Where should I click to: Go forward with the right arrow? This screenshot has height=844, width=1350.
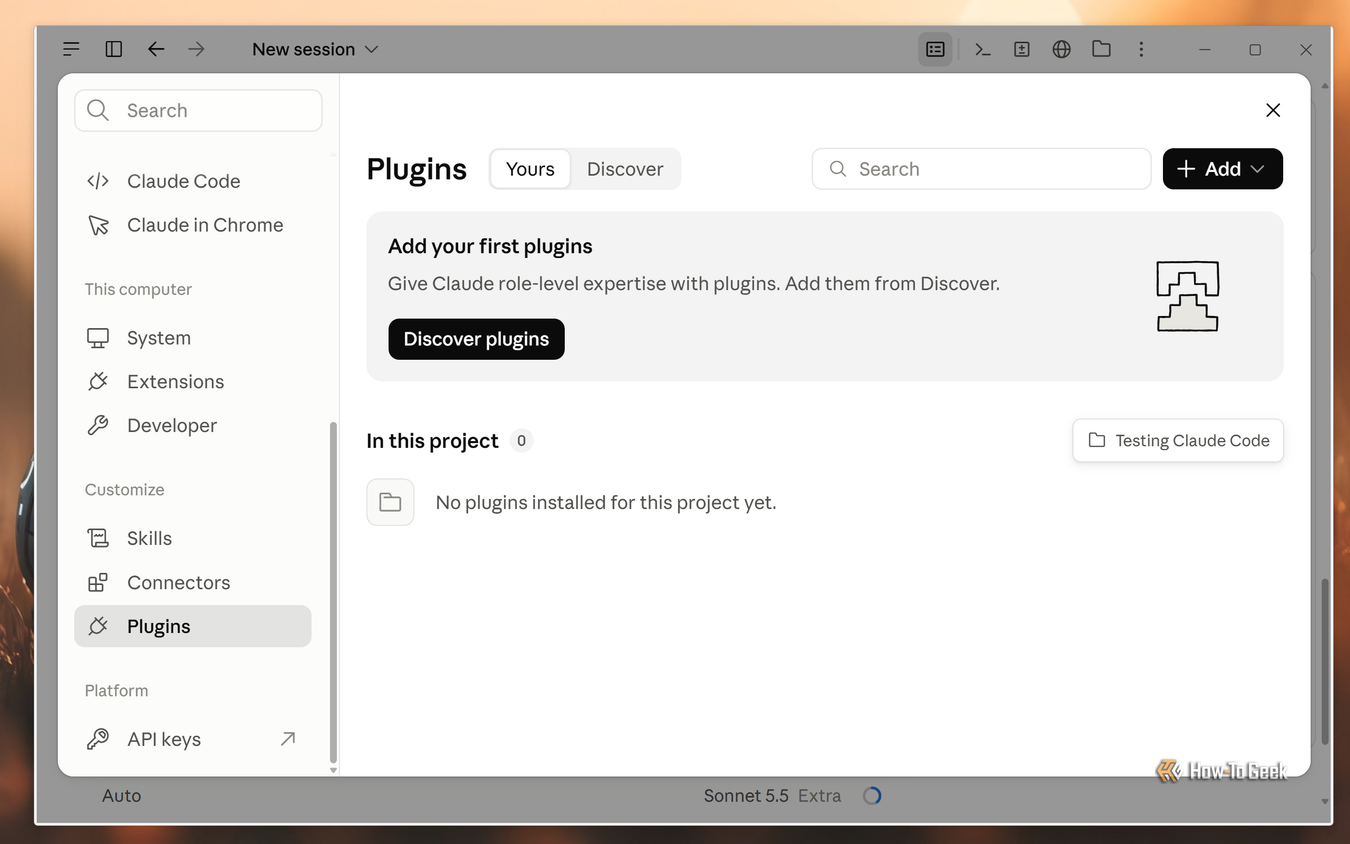coord(196,49)
